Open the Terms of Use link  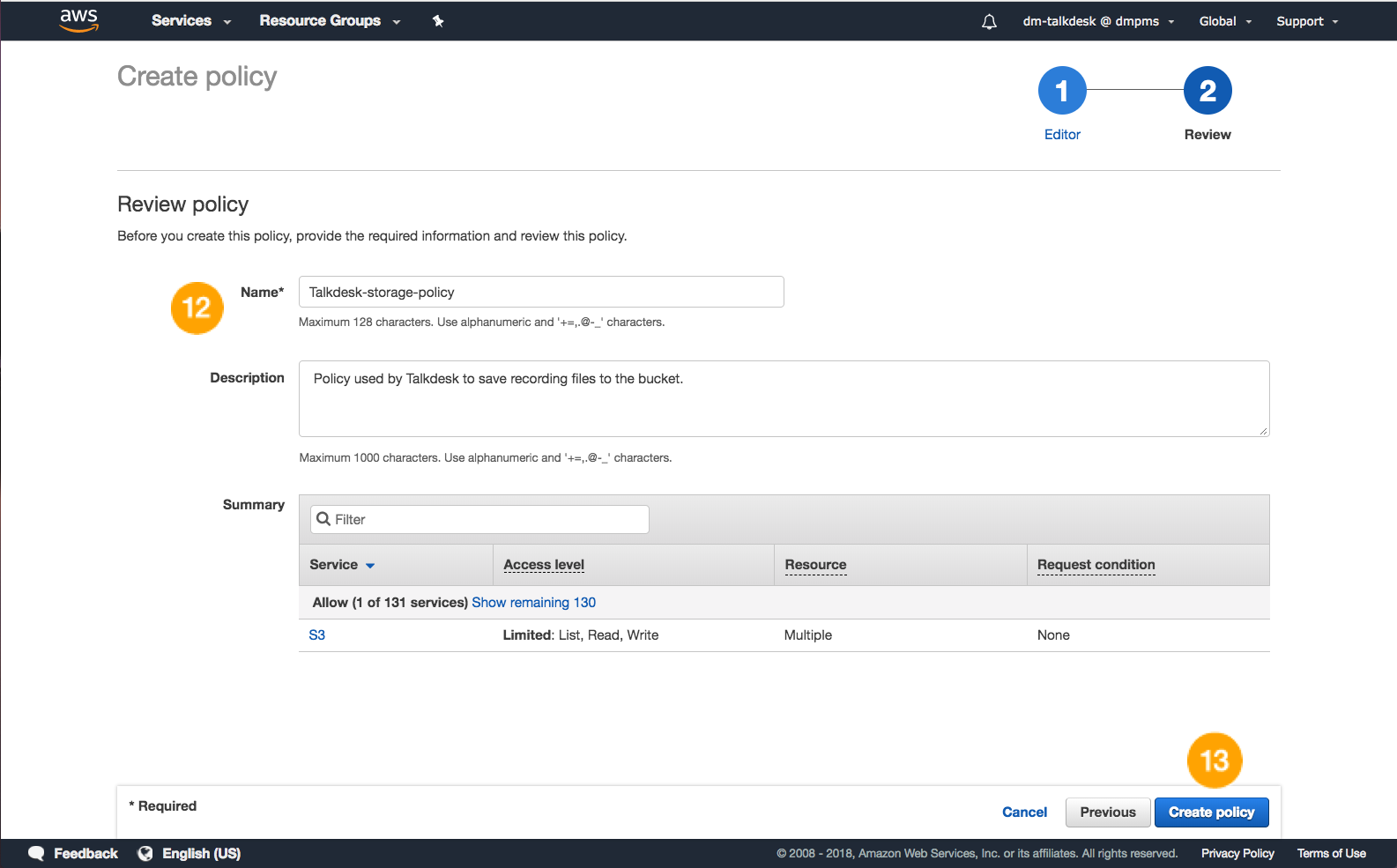(x=1331, y=853)
